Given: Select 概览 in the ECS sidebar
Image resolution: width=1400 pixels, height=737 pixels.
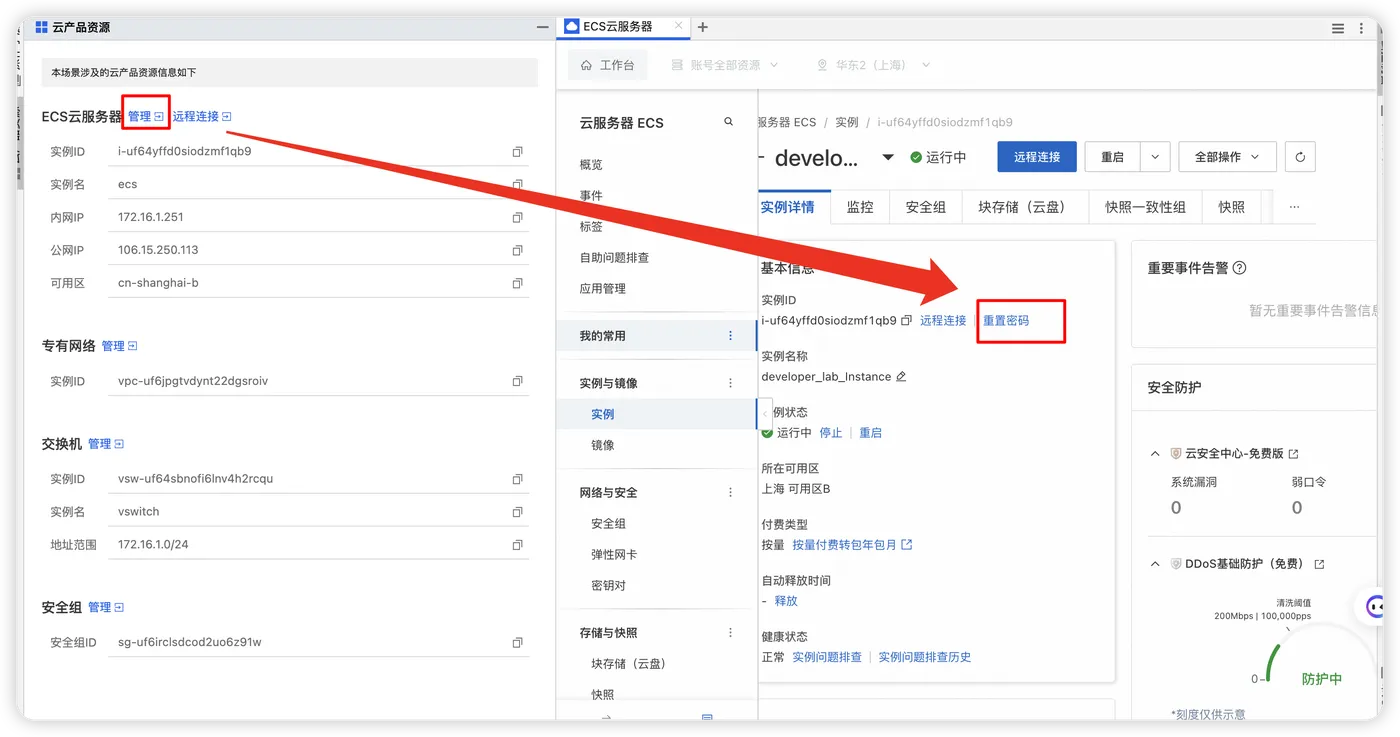Looking at the screenshot, I should tap(591, 165).
